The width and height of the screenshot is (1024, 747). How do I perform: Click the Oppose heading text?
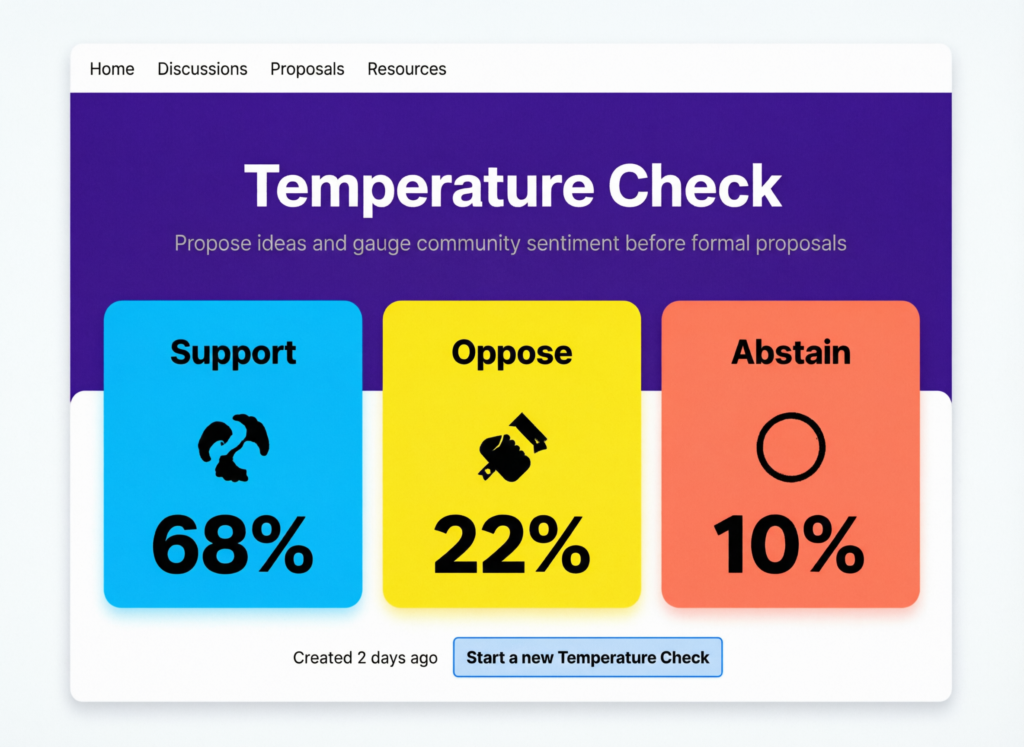[x=511, y=352]
